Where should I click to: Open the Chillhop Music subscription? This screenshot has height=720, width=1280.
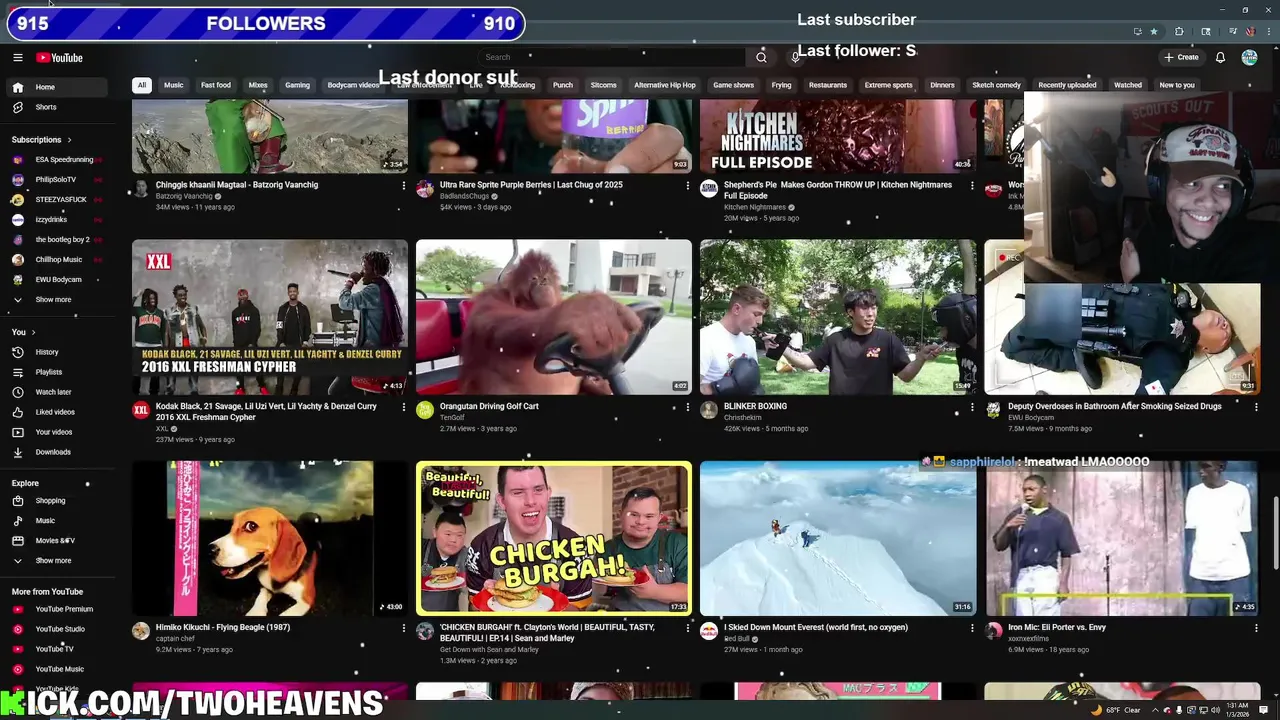[x=58, y=260]
